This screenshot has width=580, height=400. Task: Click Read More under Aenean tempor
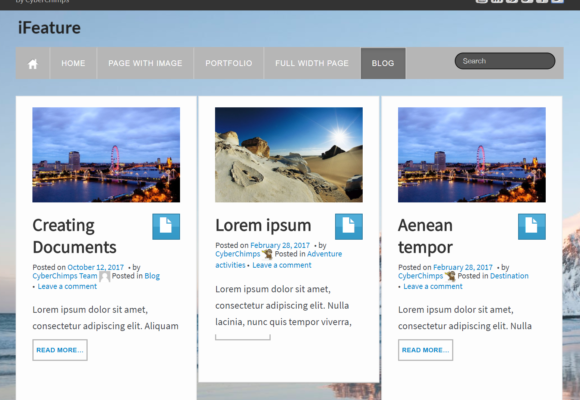coord(425,350)
